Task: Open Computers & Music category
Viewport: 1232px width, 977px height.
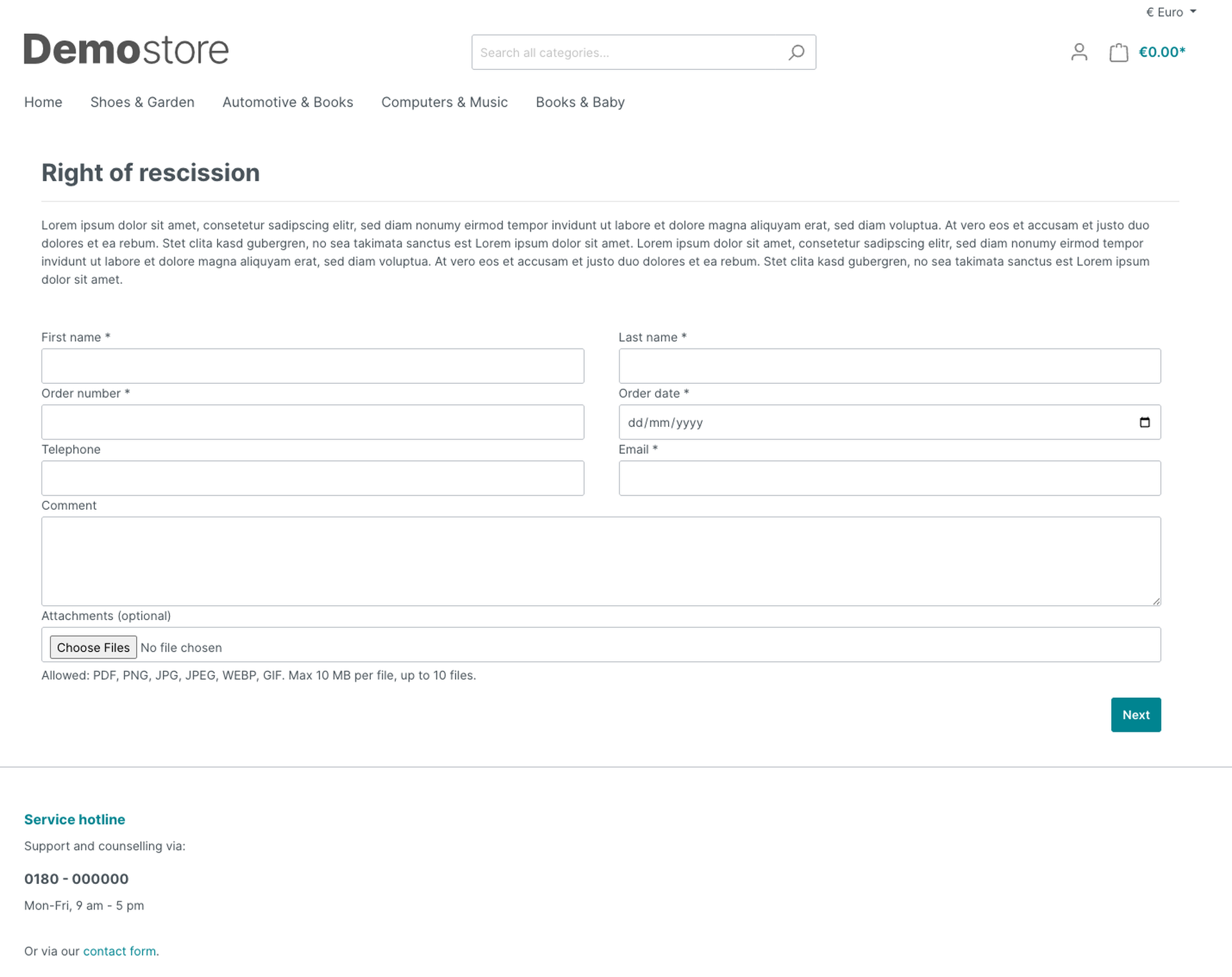Action: 445,102
